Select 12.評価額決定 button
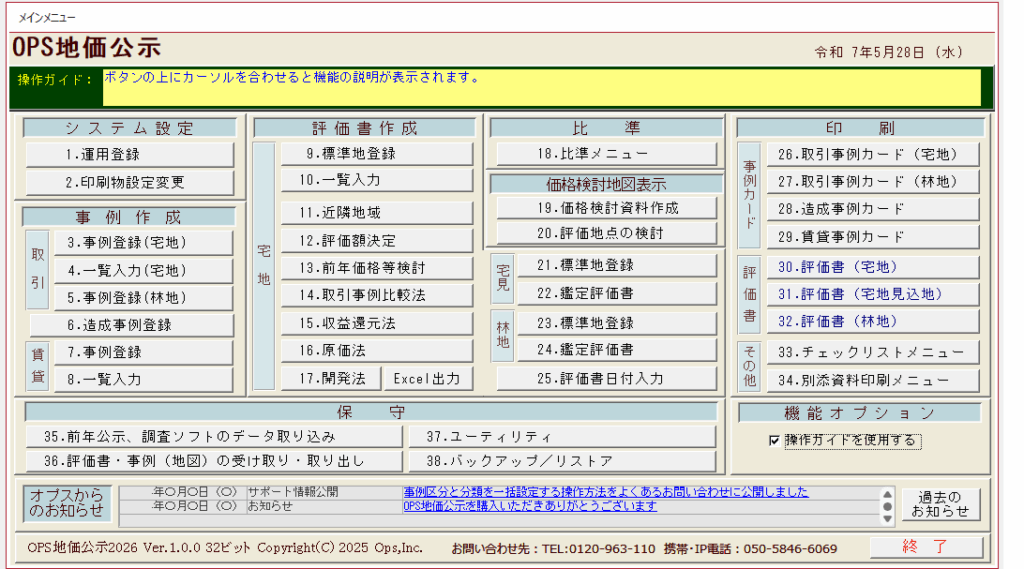 tap(377, 240)
